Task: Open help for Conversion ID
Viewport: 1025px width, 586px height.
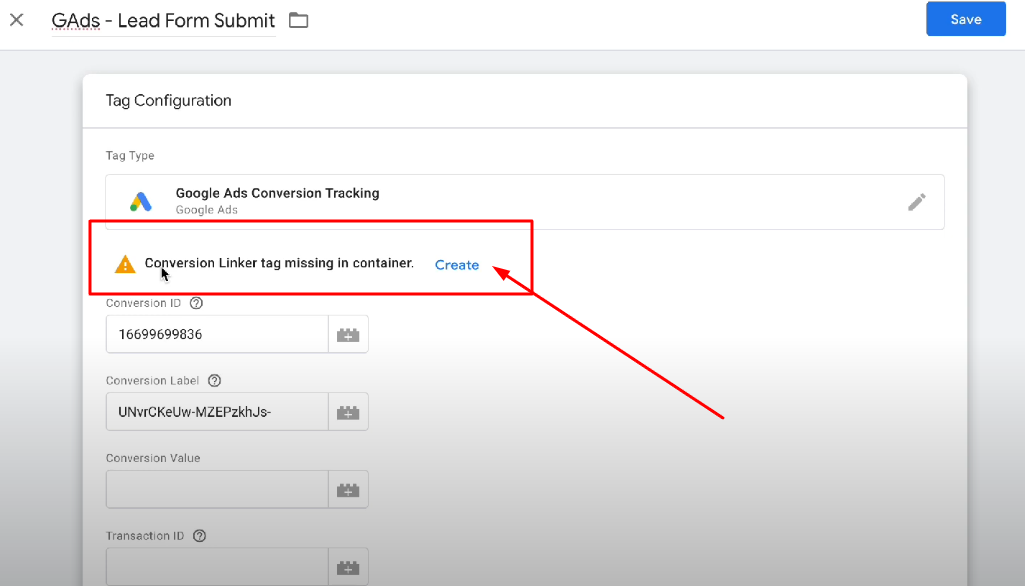Action: (196, 303)
